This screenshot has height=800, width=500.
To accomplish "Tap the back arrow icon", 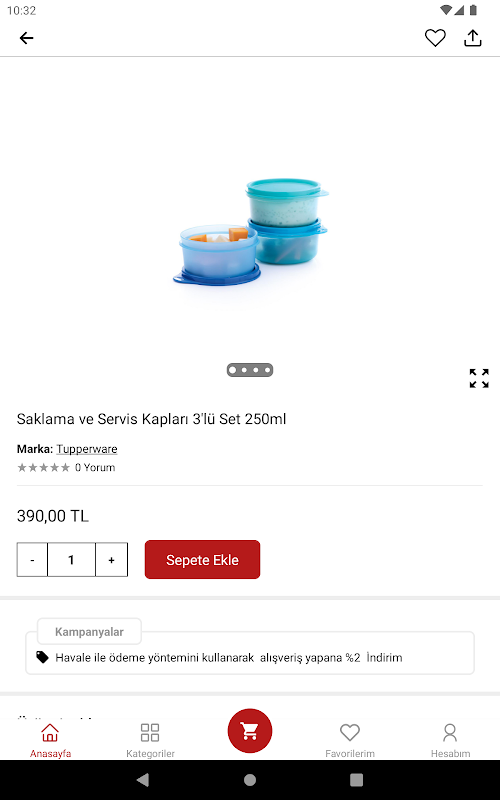I will (x=27, y=38).
